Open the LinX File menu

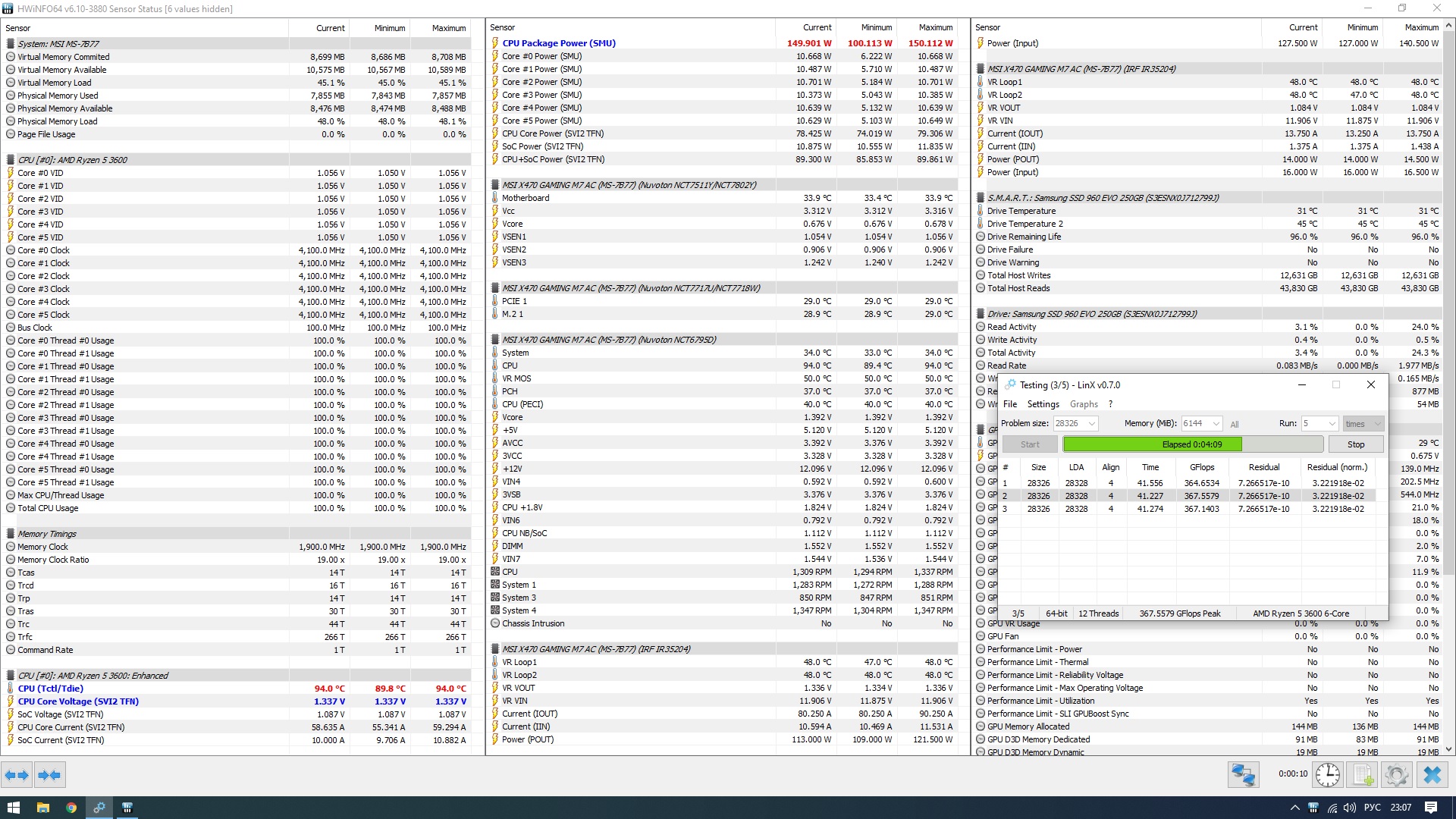tap(1010, 404)
